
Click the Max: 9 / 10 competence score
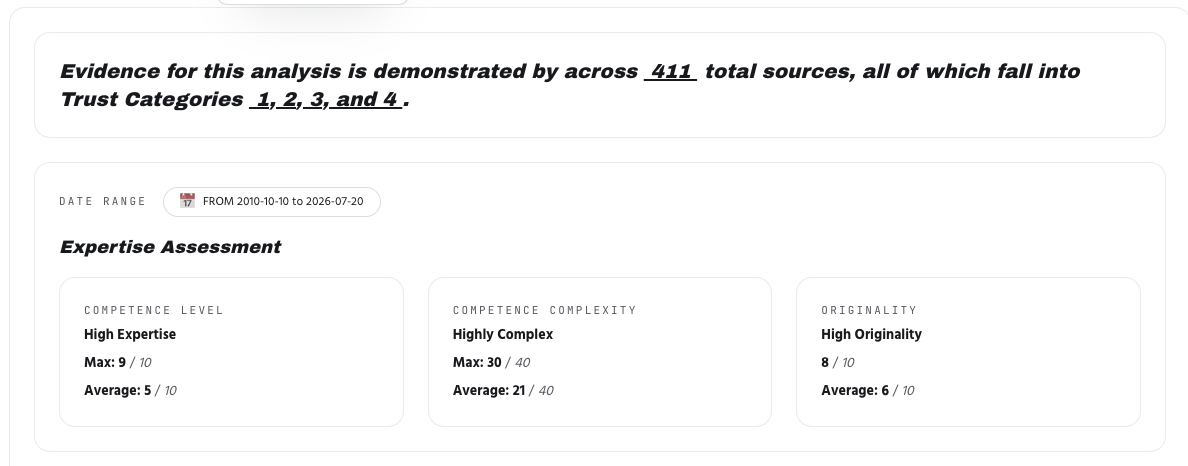(117, 362)
